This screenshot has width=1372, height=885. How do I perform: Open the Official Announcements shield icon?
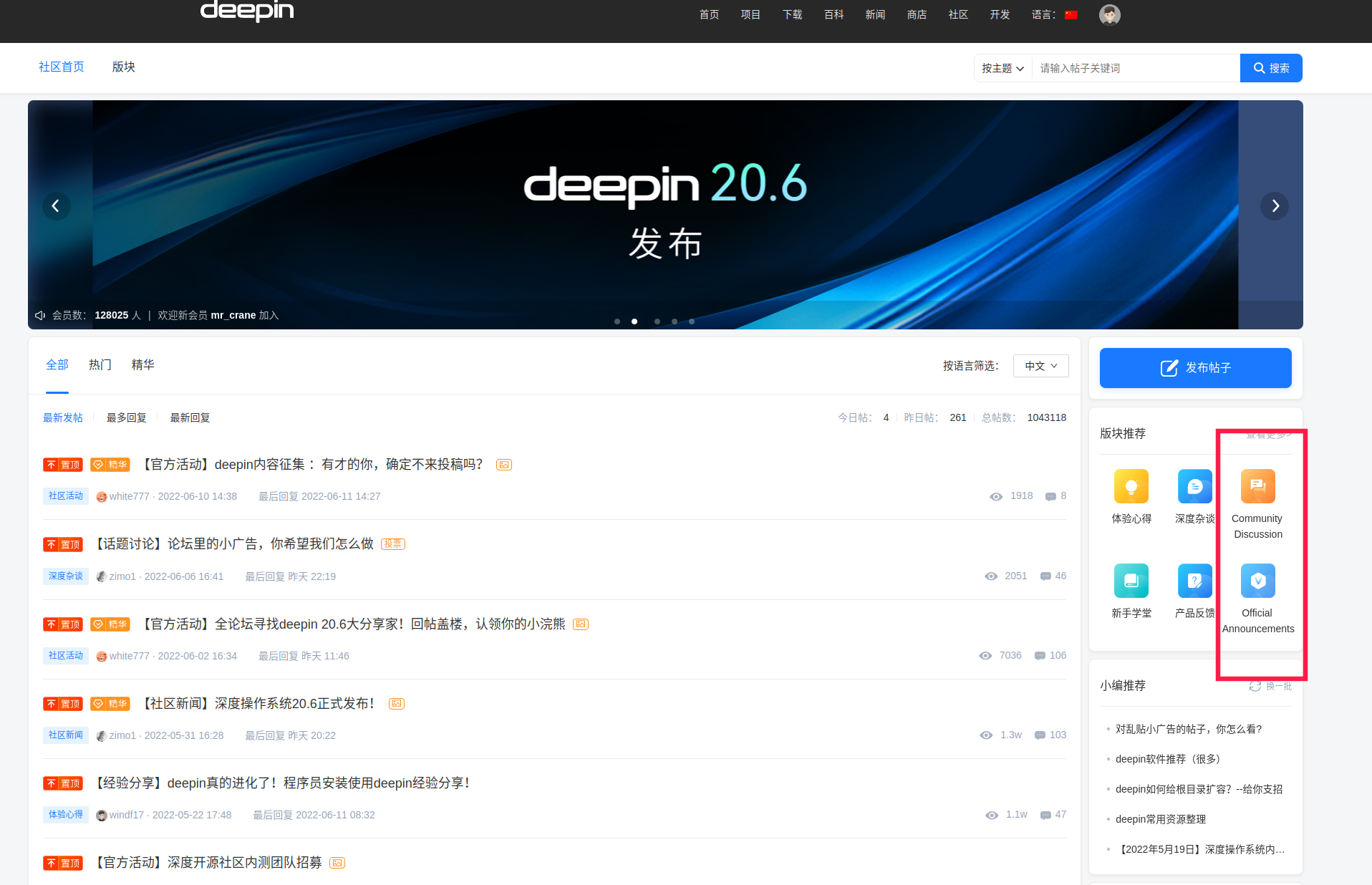click(1257, 581)
